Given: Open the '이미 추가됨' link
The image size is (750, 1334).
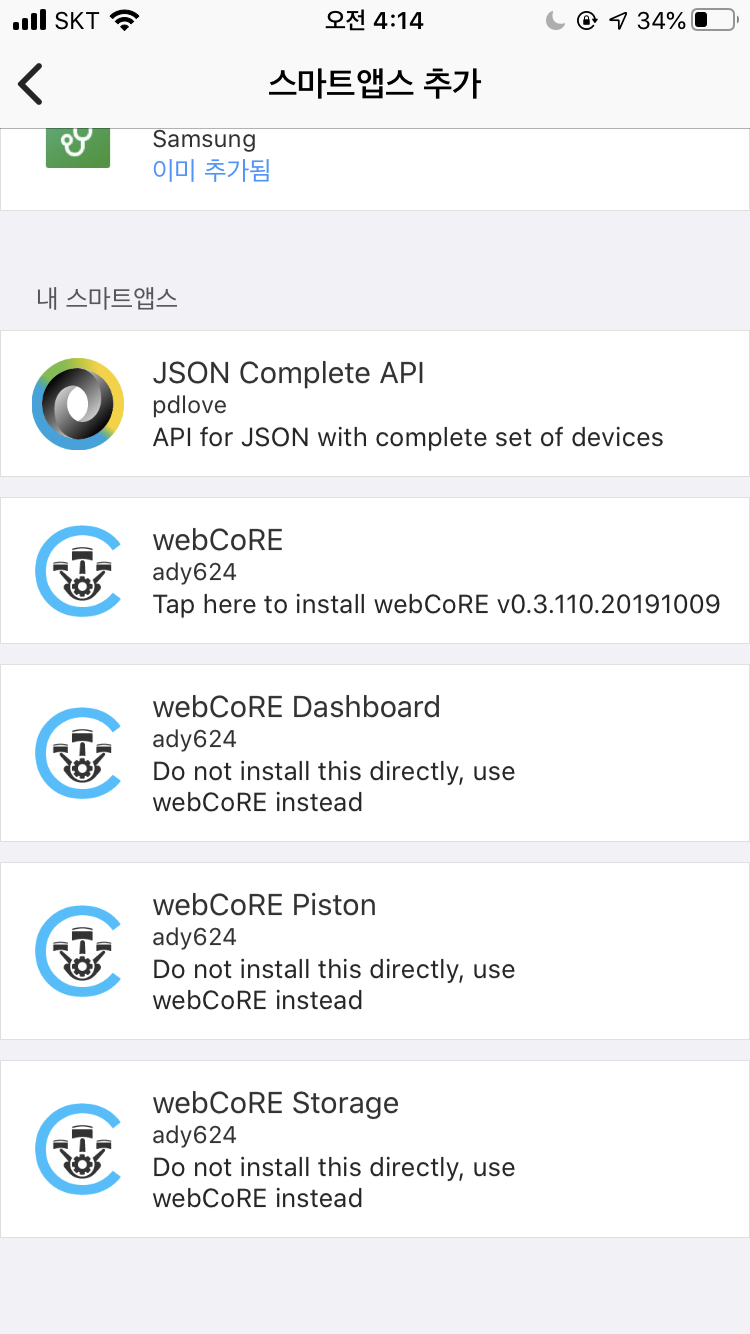Looking at the screenshot, I should (211, 170).
